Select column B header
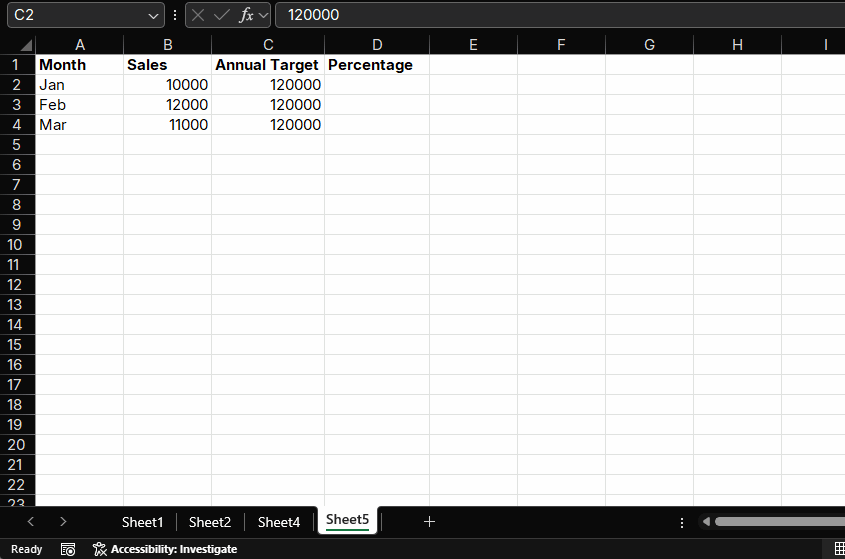 point(168,45)
